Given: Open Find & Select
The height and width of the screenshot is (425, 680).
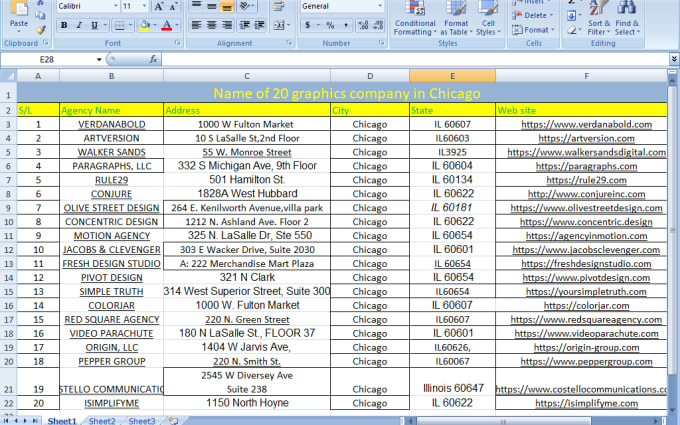Looking at the screenshot, I should point(627,18).
